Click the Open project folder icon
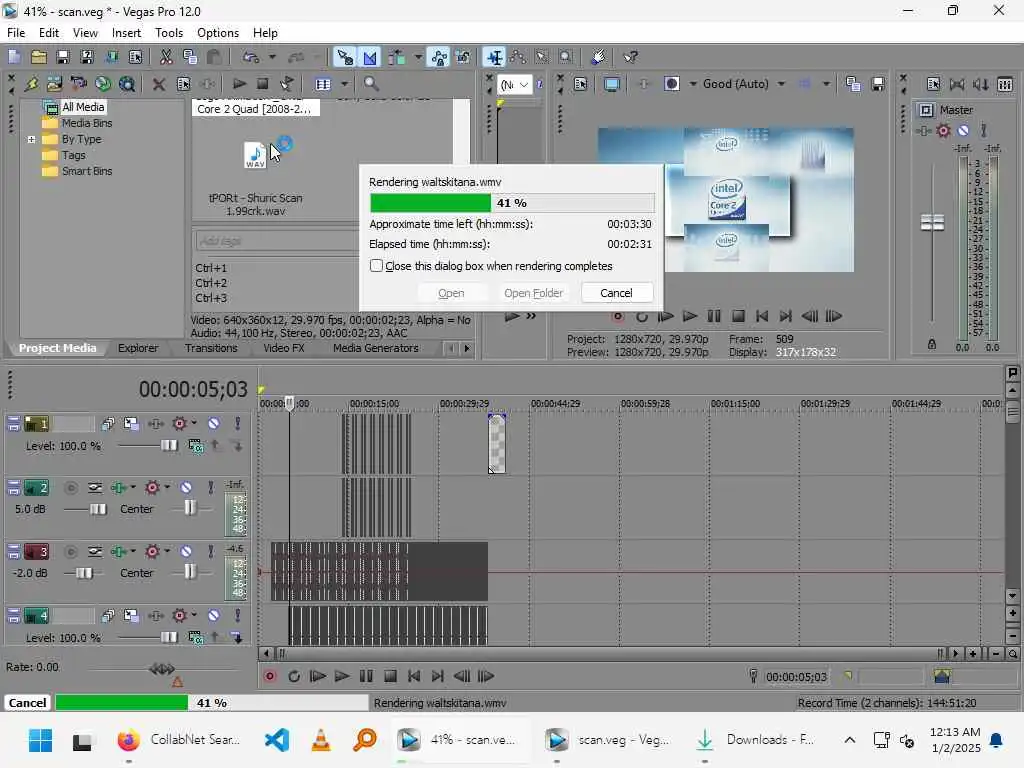This screenshot has width=1024, height=768. 39,57
